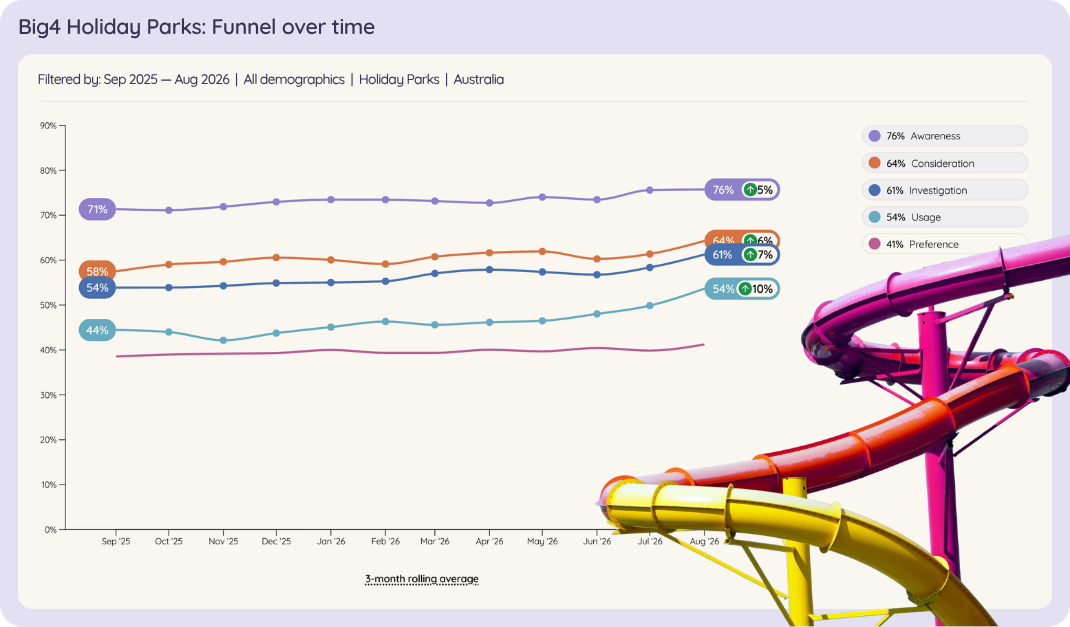Click the 'Big4 Holiday Parks: Funnel over time' title
Viewport: 1070px width, 627px height.
click(197, 27)
